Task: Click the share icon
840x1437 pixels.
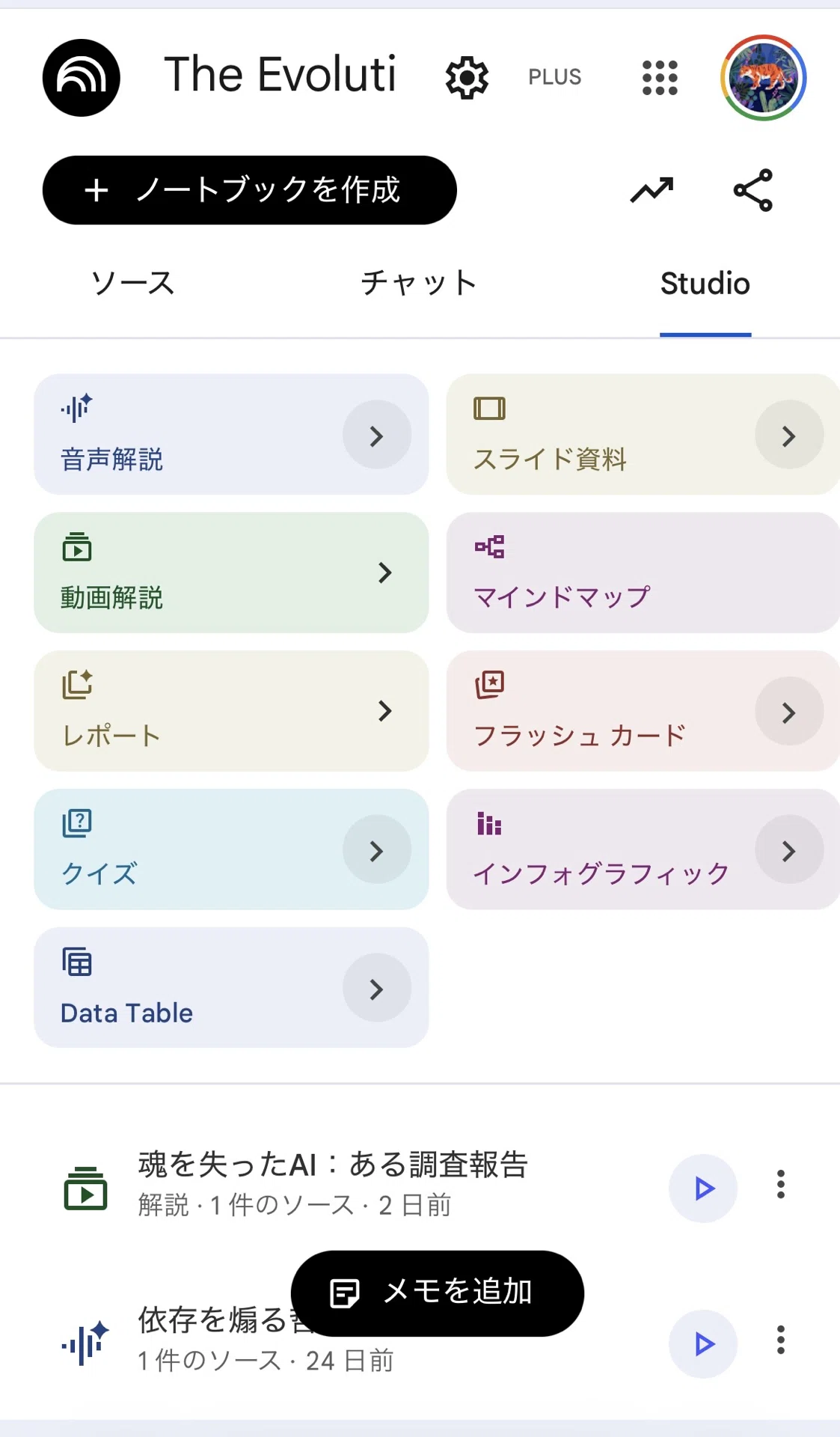Action: click(x=752, y=190)
